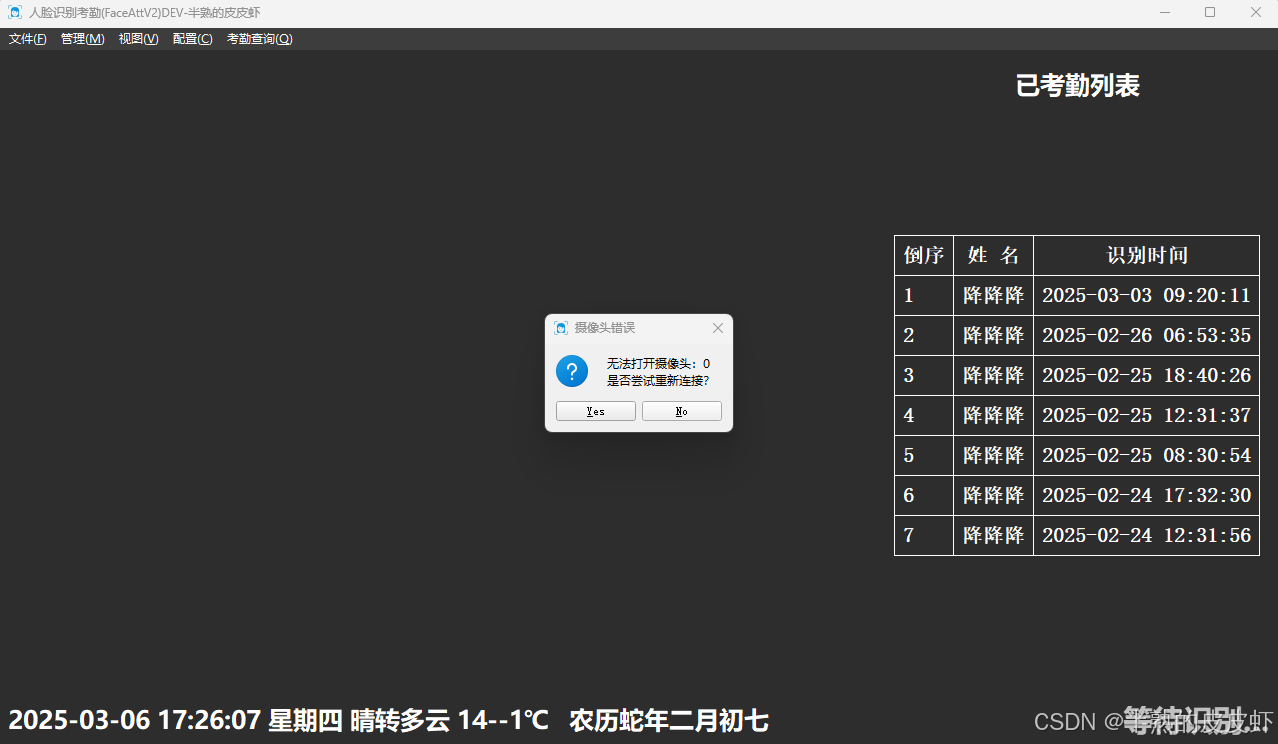The width and height of the screenshot is (1278, 744).
Task: Click row number 2 cell
Action: click(924, 335)
